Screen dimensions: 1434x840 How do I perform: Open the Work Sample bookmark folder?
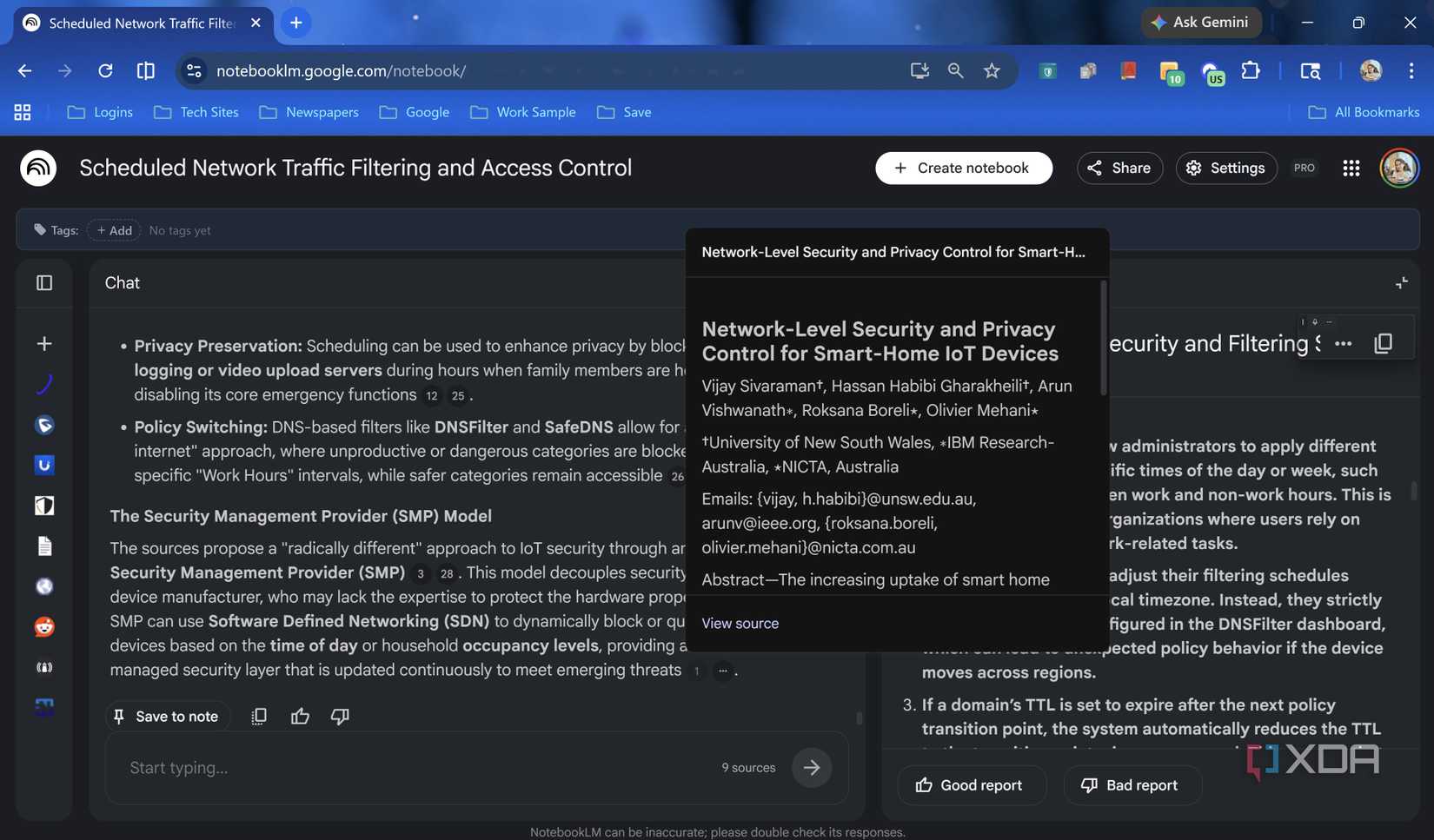[x=523, y=112]
